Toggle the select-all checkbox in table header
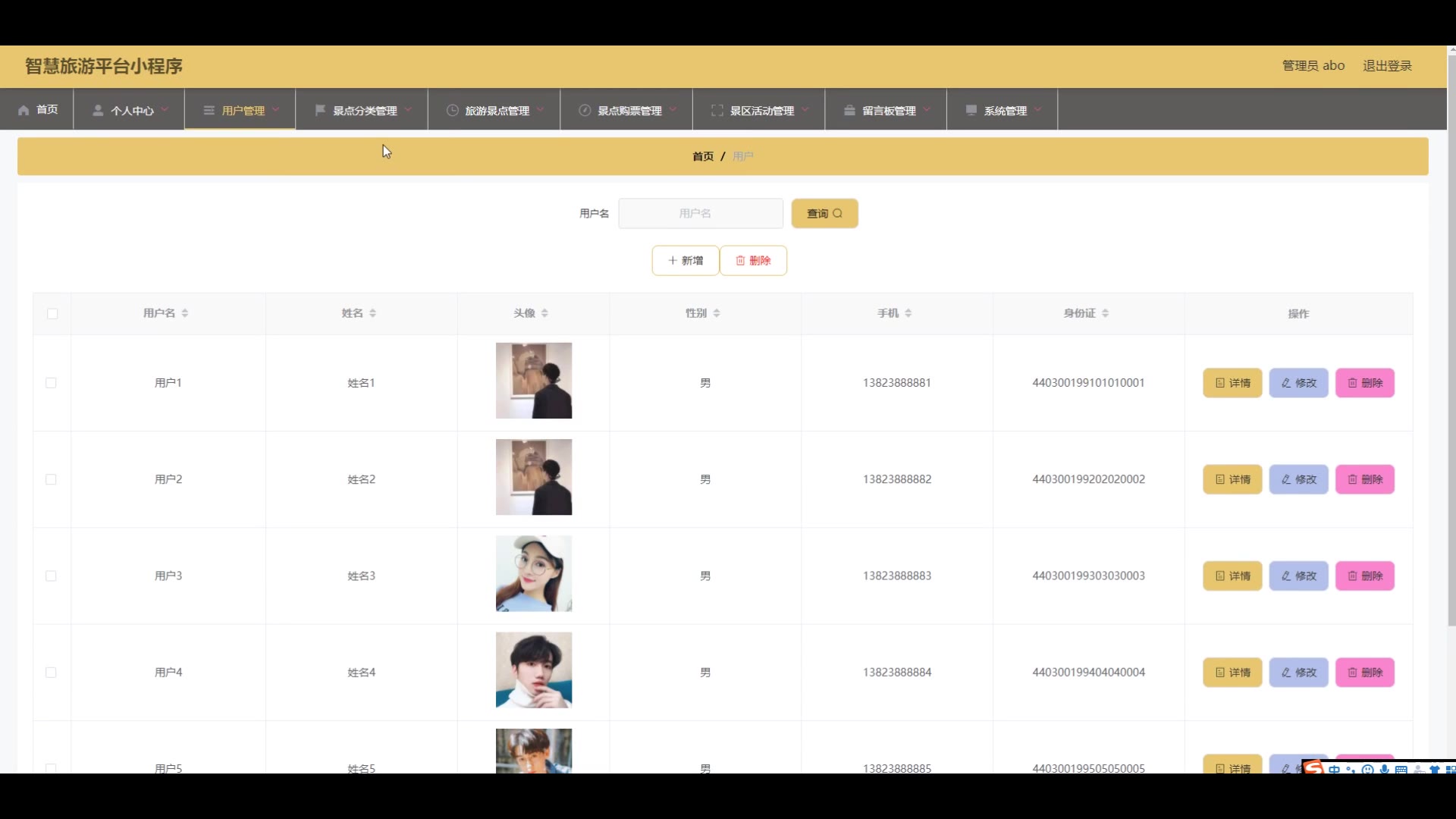This screenshot has height=819, width=1456. [x=52, y=314]
